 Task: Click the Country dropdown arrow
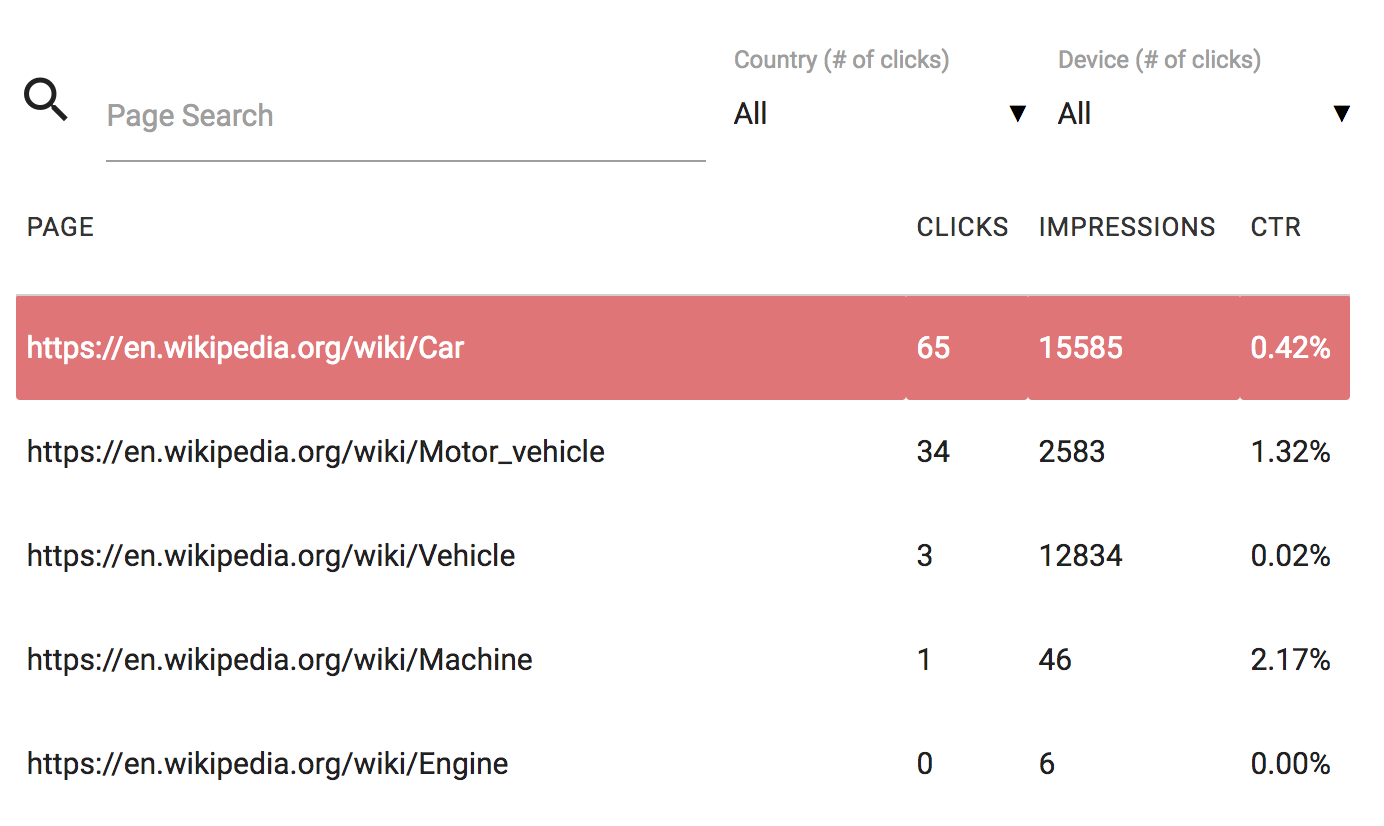(1018, 114)
